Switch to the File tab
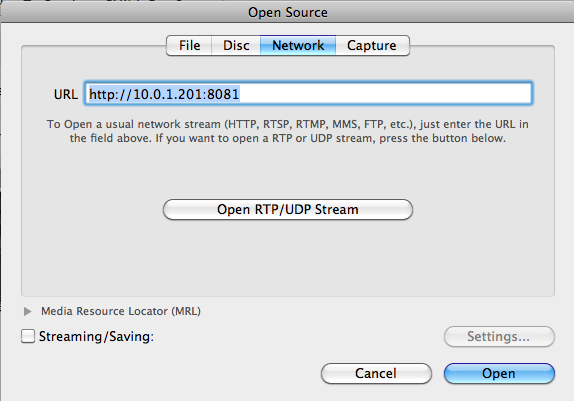Screen dimensions: 574x401 pyautogui.click(x=189, y=45)
